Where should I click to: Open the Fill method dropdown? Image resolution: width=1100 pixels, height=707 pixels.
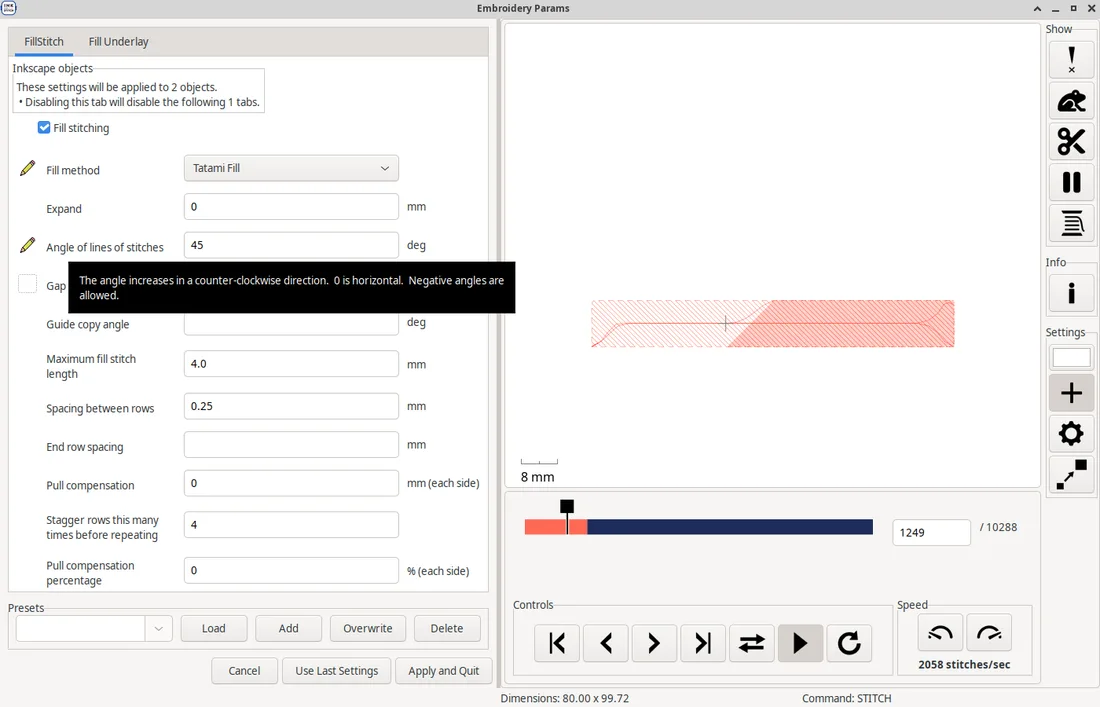[291, 168]
